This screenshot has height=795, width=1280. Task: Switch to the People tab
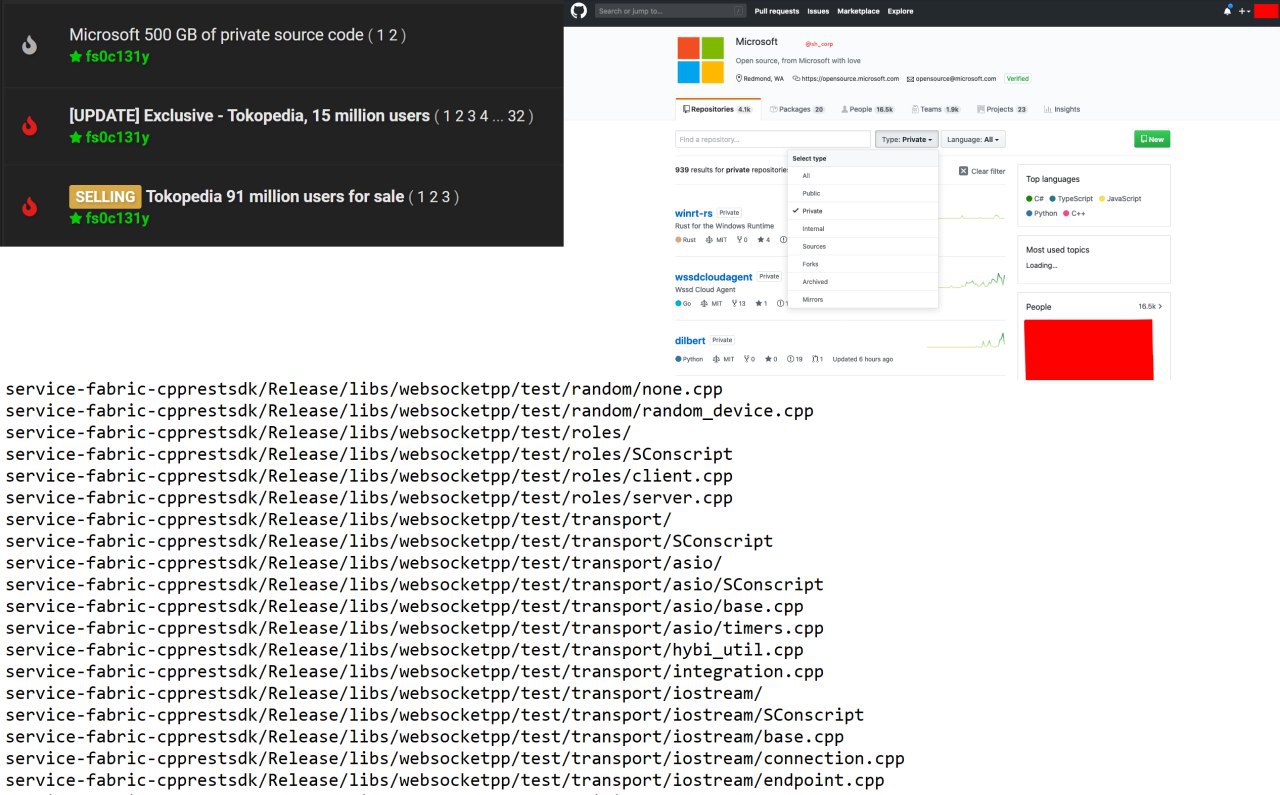(868, 109)
